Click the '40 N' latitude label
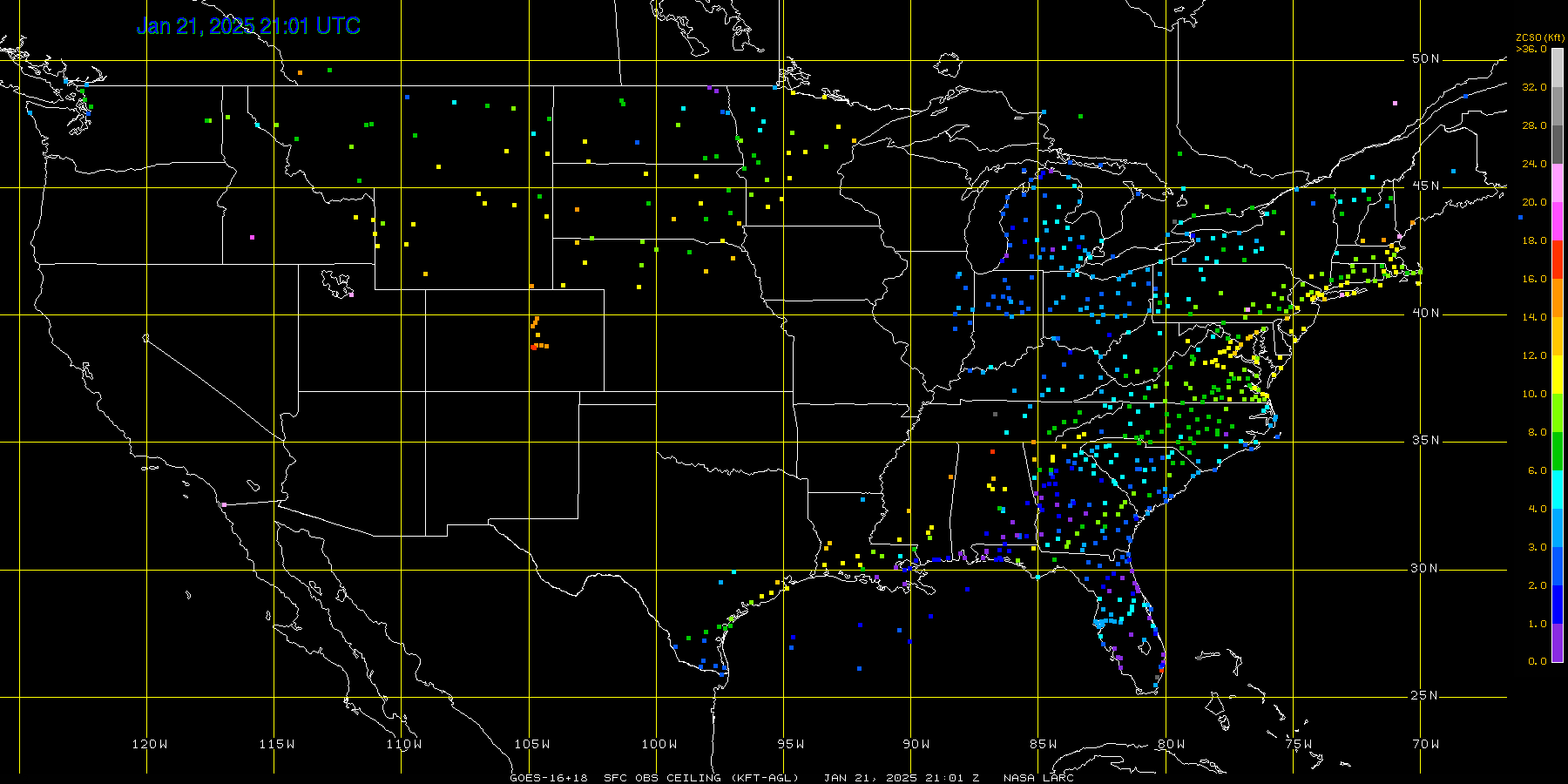The height and width of the screenshot is (784, 1568). click(x=1426, y=313)
